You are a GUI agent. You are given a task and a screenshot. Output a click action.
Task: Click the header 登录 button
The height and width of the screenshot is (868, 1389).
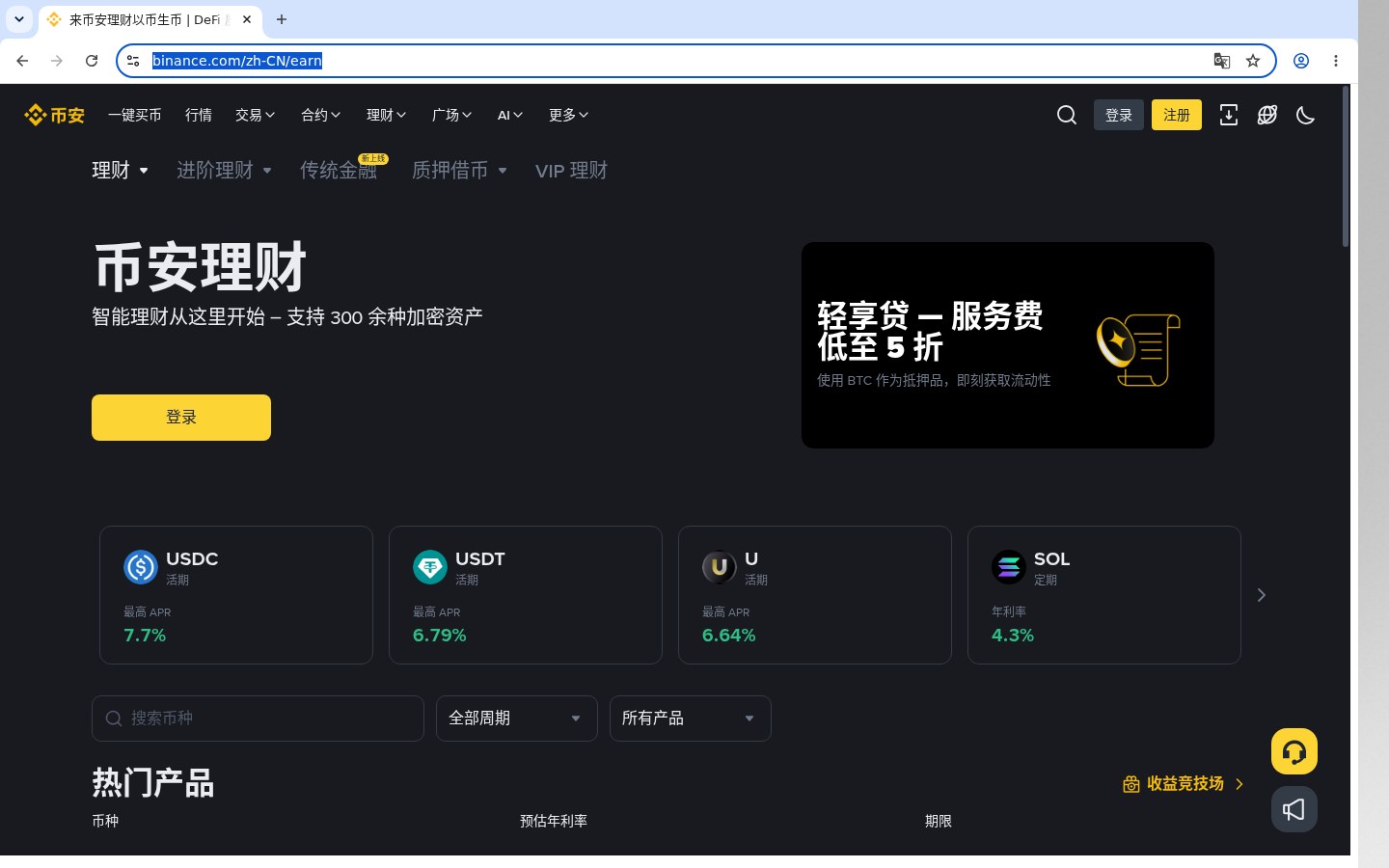[1119, 115]
